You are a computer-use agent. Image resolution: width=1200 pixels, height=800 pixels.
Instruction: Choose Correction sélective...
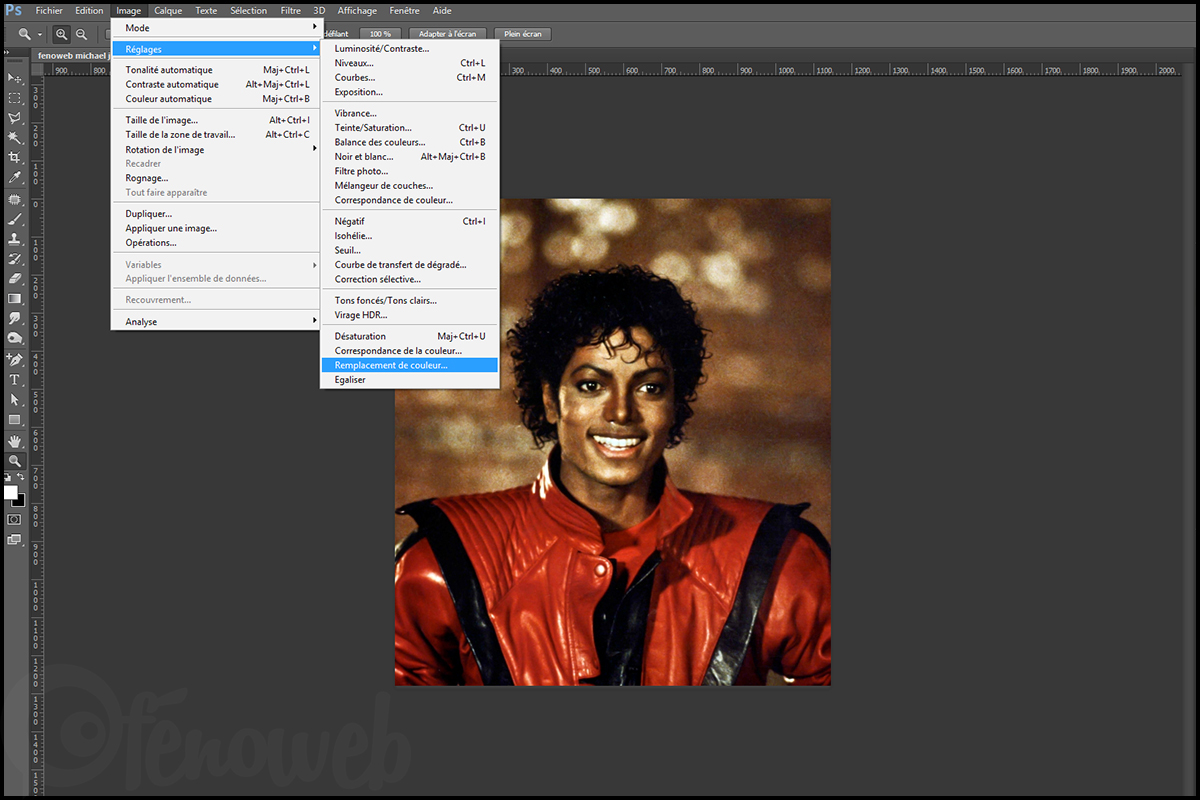[409, 279]
